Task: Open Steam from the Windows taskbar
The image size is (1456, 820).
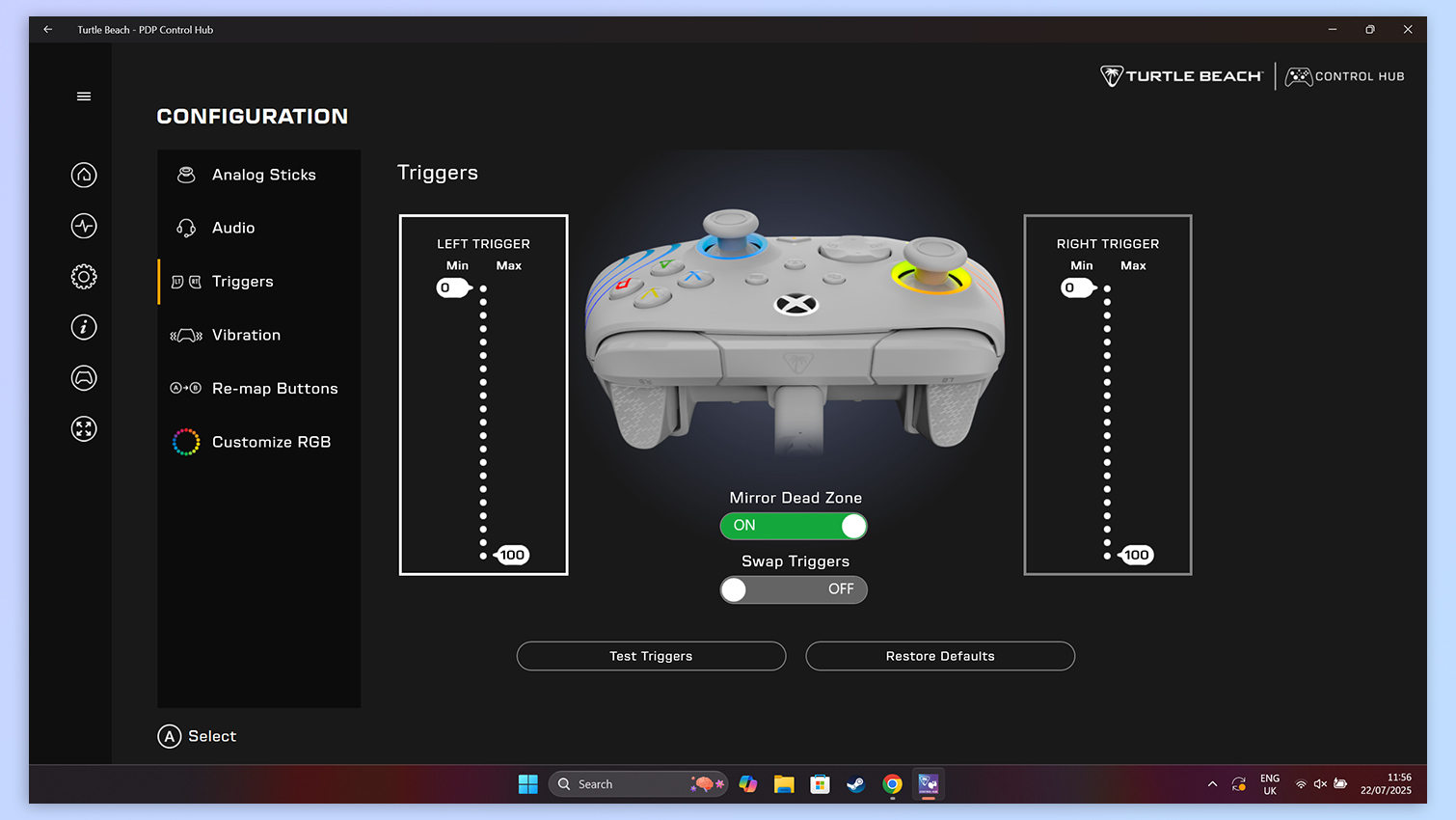Action: point(856,784)
